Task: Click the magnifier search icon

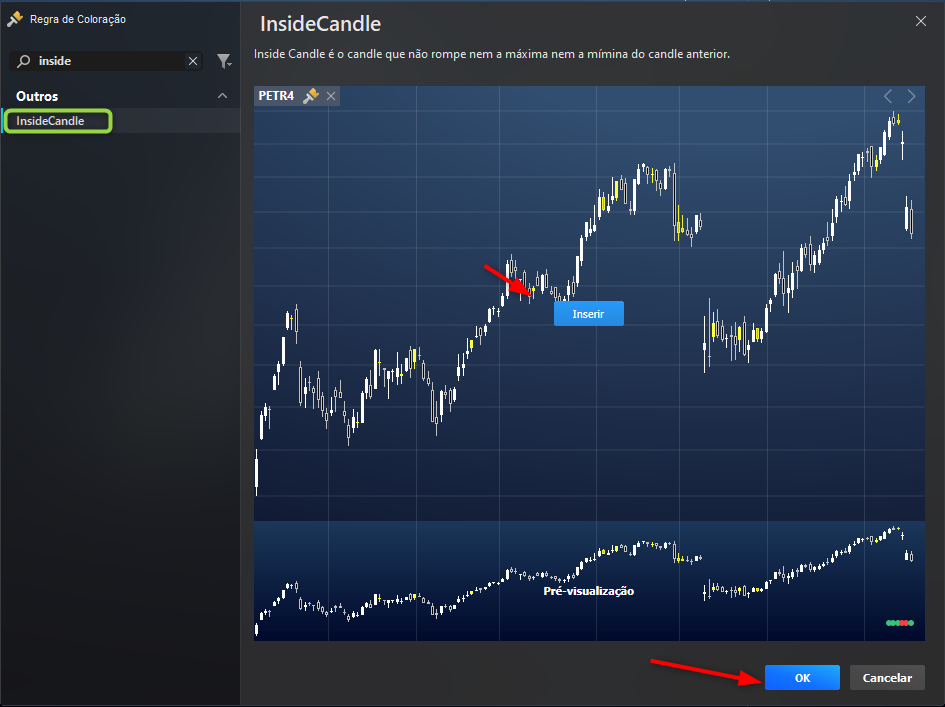Action: [x=24, y=61]
